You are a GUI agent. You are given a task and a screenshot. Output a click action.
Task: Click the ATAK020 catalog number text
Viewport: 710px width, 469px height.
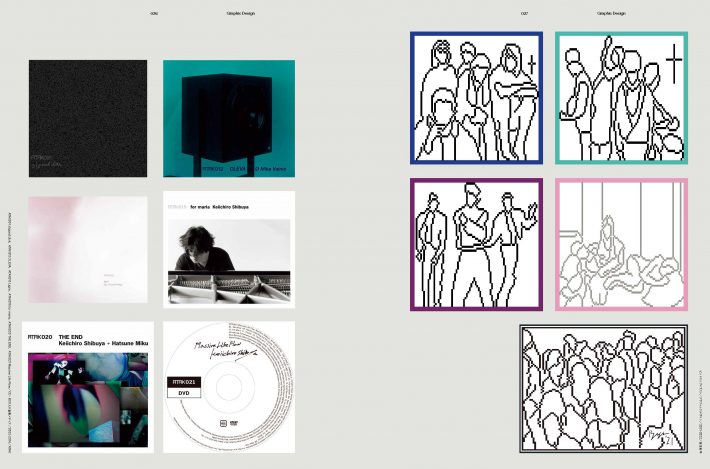(40, 337)
